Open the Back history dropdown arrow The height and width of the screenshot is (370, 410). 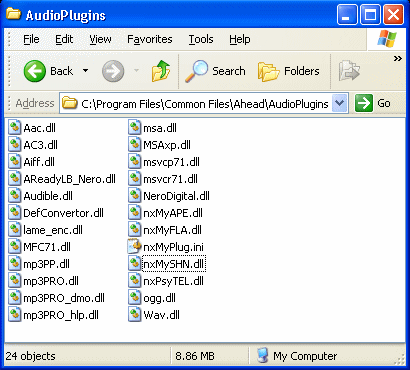point(86,71)
